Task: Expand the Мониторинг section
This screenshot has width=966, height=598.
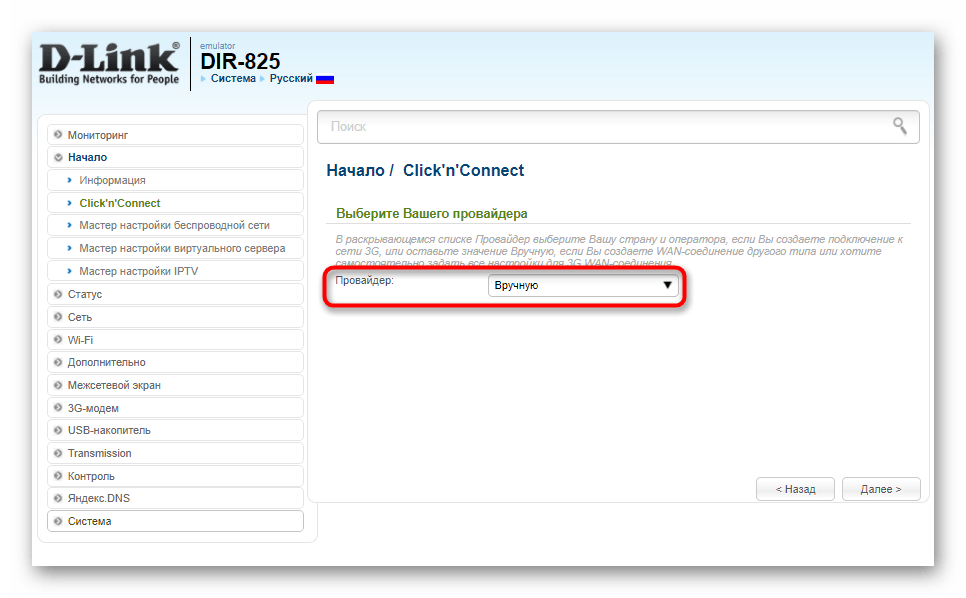Action: click(98, 135)
